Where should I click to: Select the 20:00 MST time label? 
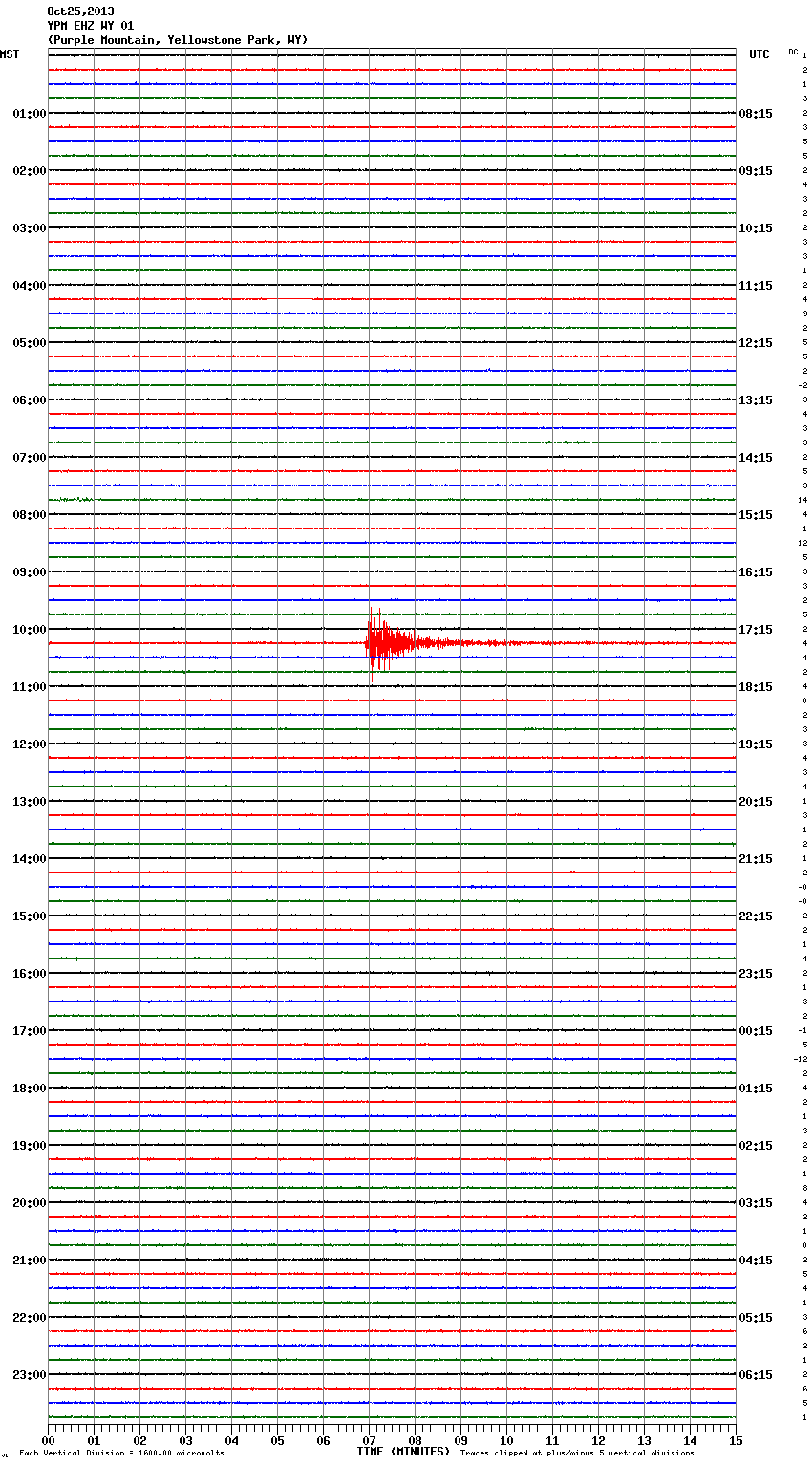pyautogui.click(x=29, y=1203)
